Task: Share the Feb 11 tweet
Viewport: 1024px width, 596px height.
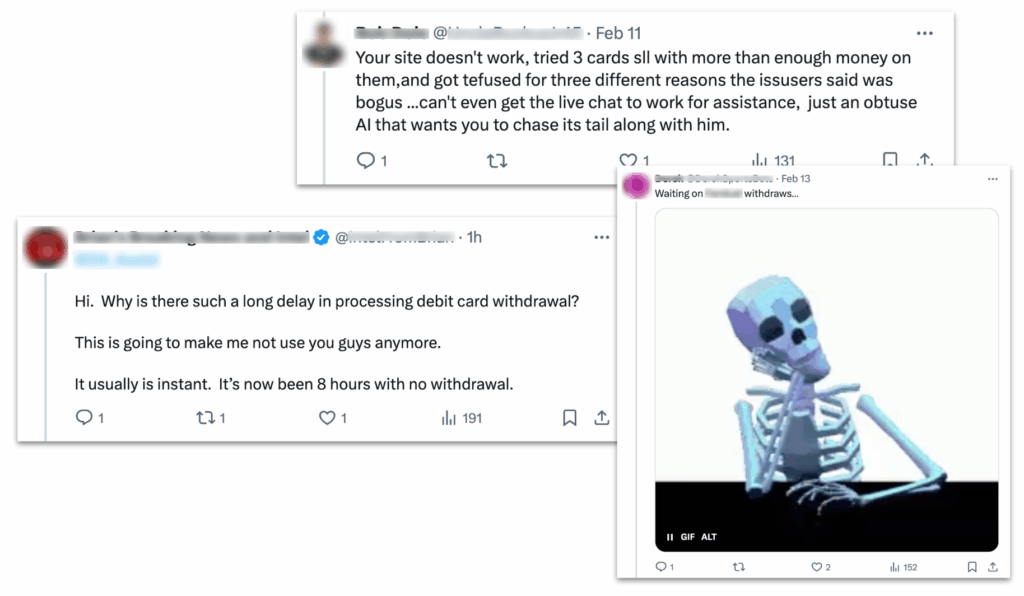Action: [x=924, y=159]
